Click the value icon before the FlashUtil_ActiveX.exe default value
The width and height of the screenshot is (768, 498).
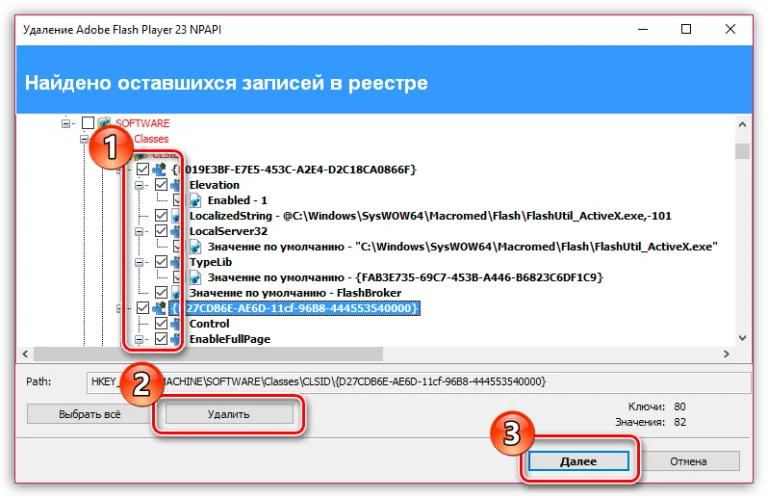click(195, 246)
